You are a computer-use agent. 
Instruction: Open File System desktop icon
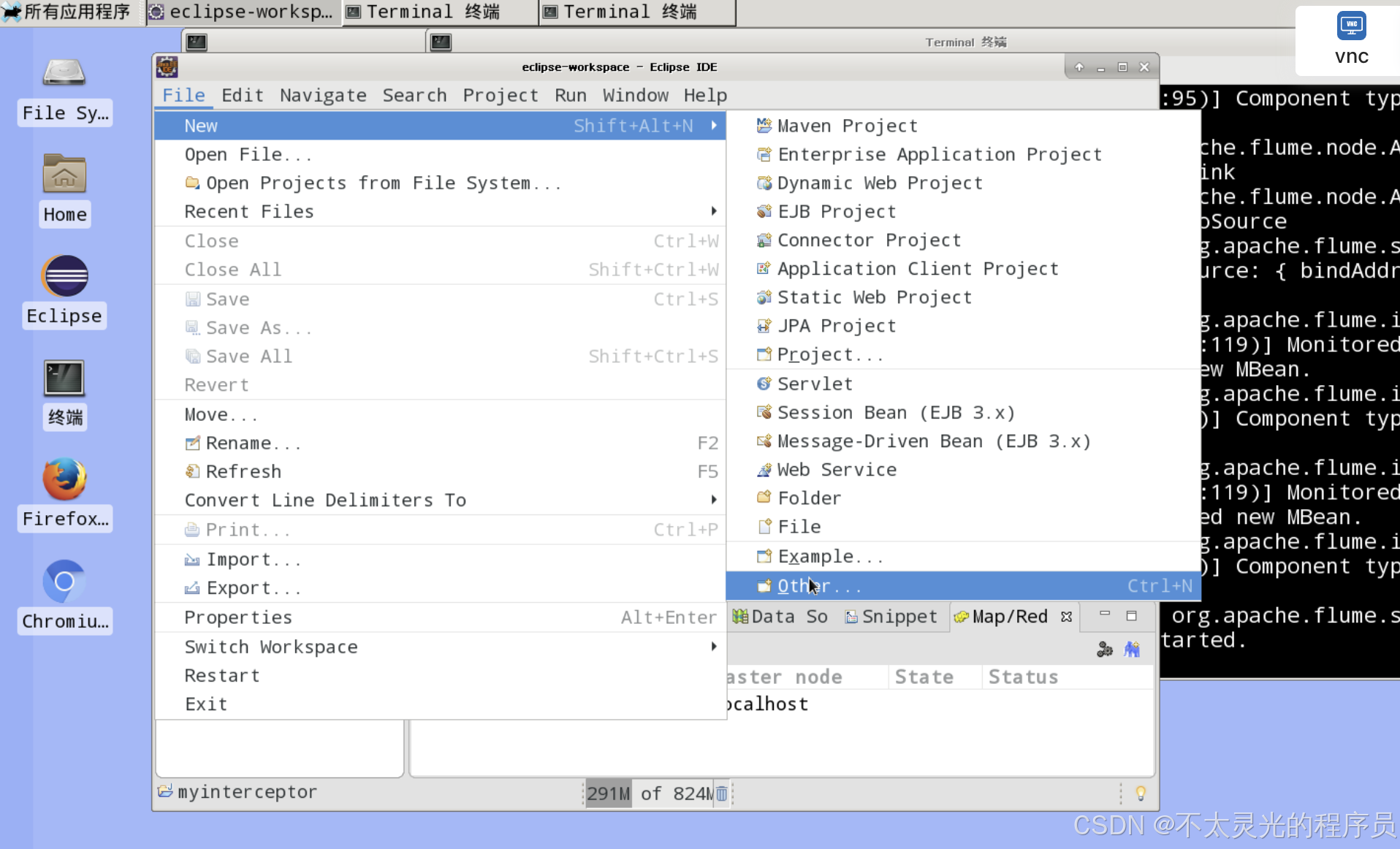coord(65,91)
